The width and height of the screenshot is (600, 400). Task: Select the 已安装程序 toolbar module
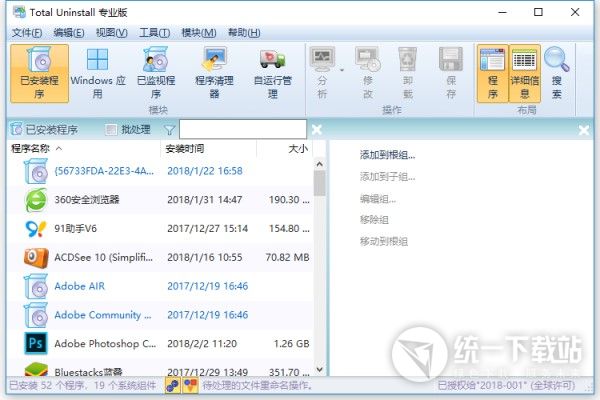pyautogui.click(x=35, y=74)
